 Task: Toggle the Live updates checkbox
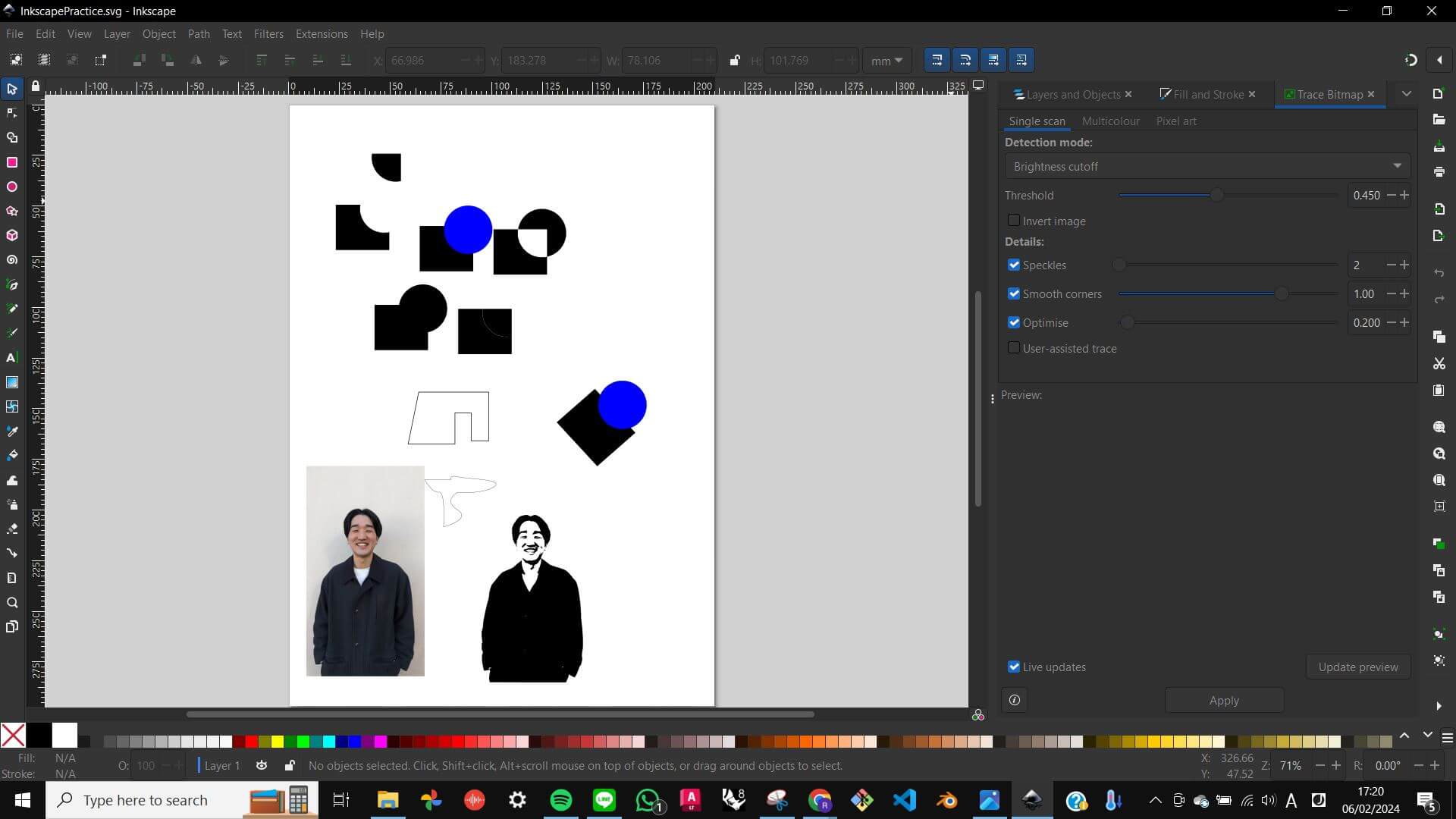click(x=1014, y=667)
